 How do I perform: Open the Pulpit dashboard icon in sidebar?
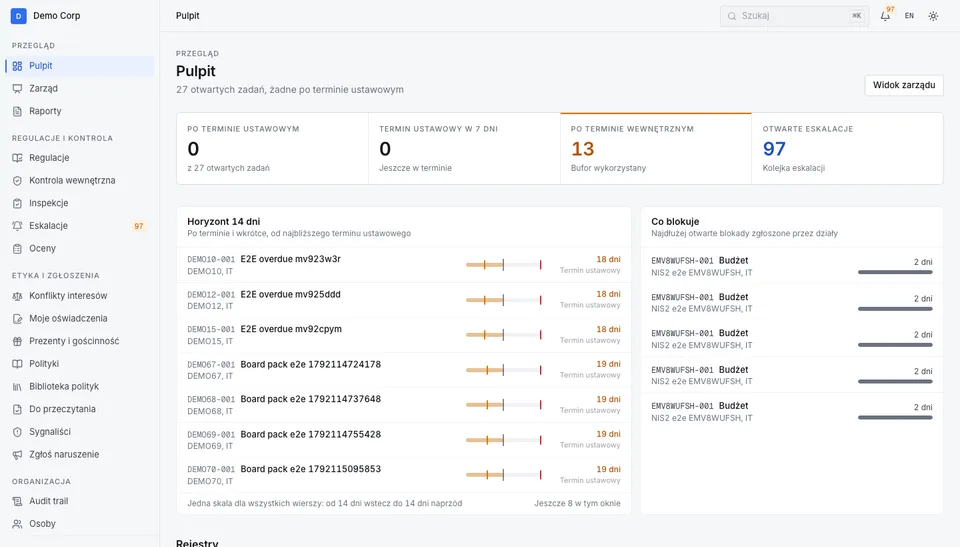[x=17, y=66]
